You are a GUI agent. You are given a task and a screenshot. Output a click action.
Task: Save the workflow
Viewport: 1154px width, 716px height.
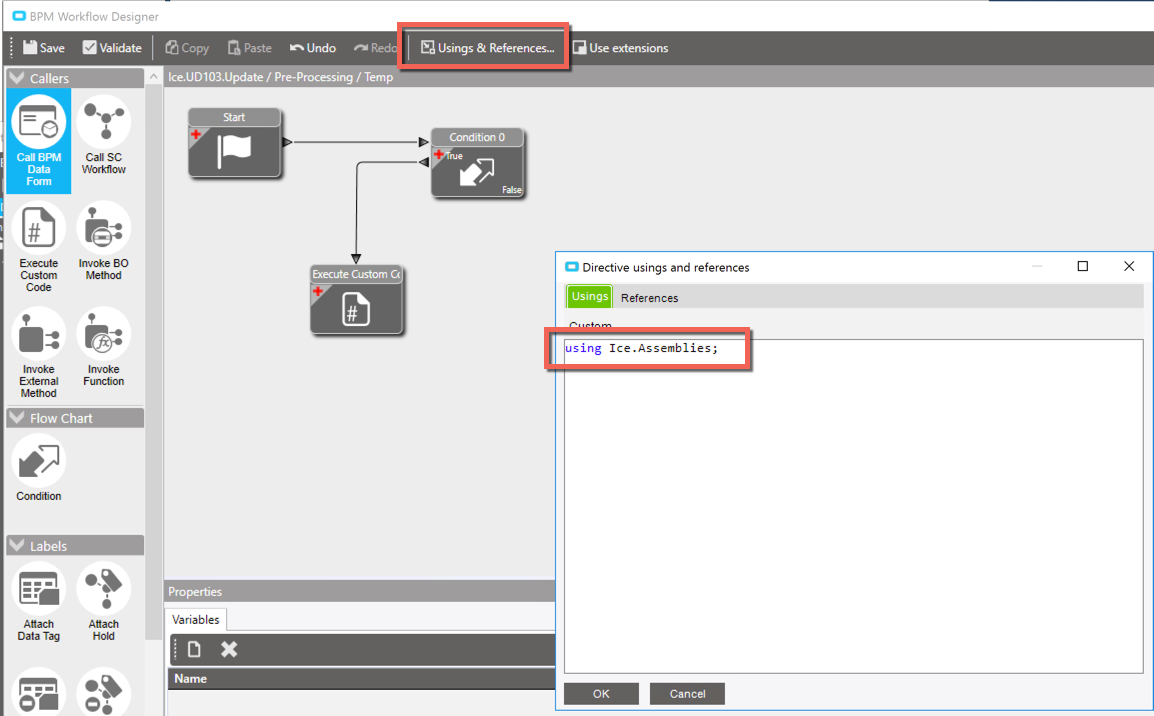(x=43, y=47)
